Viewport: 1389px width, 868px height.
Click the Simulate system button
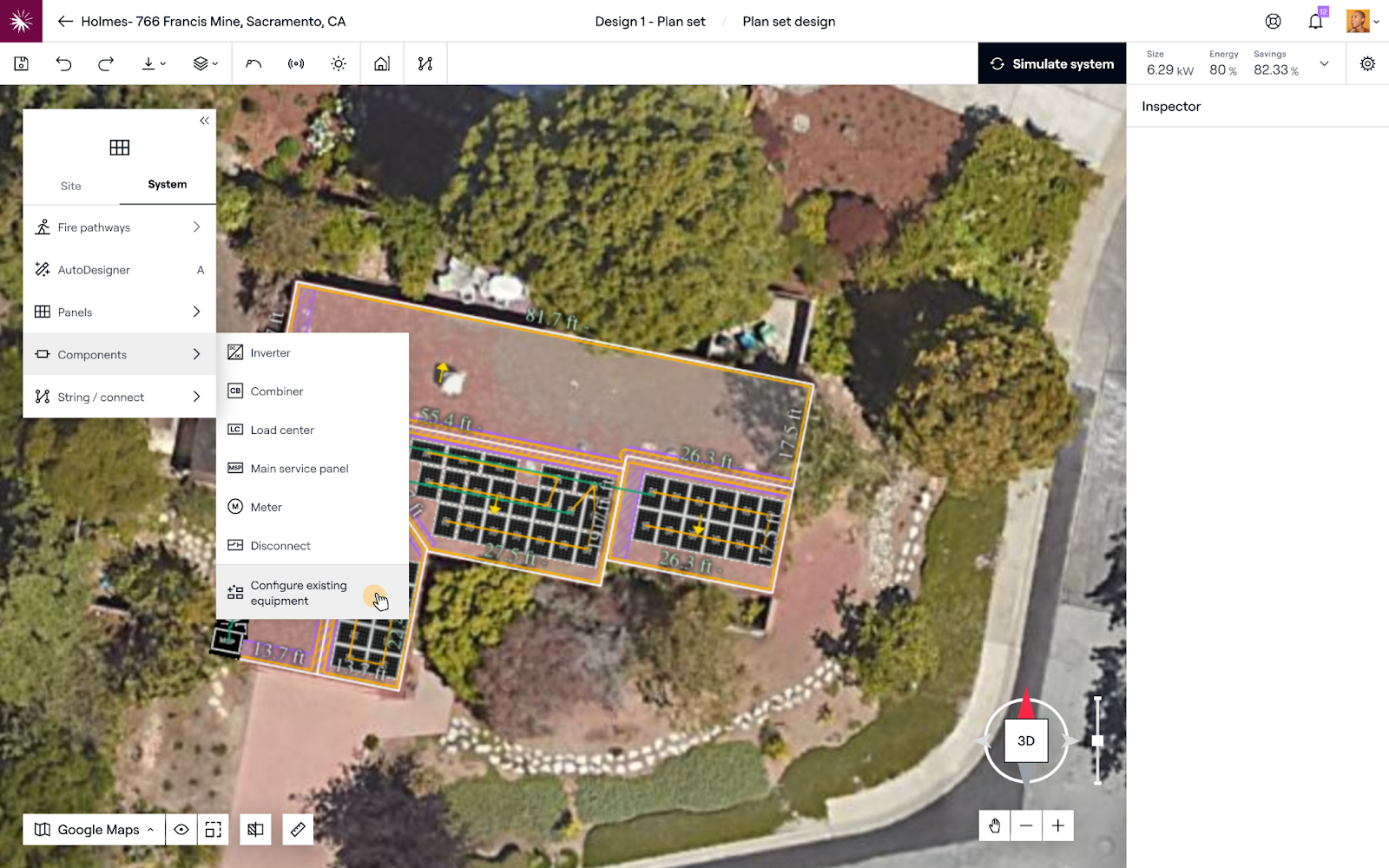click(1051, 63)
